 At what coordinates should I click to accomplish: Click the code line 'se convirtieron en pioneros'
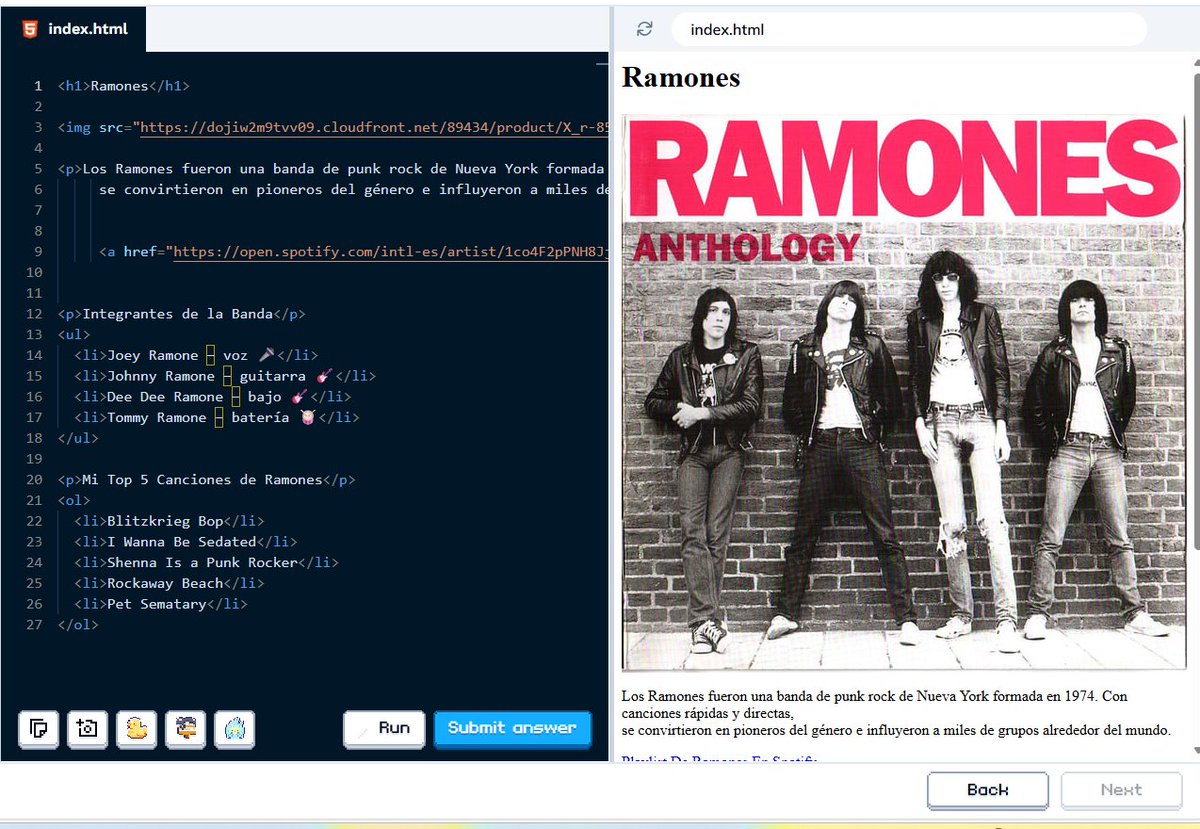click(353, 189)
